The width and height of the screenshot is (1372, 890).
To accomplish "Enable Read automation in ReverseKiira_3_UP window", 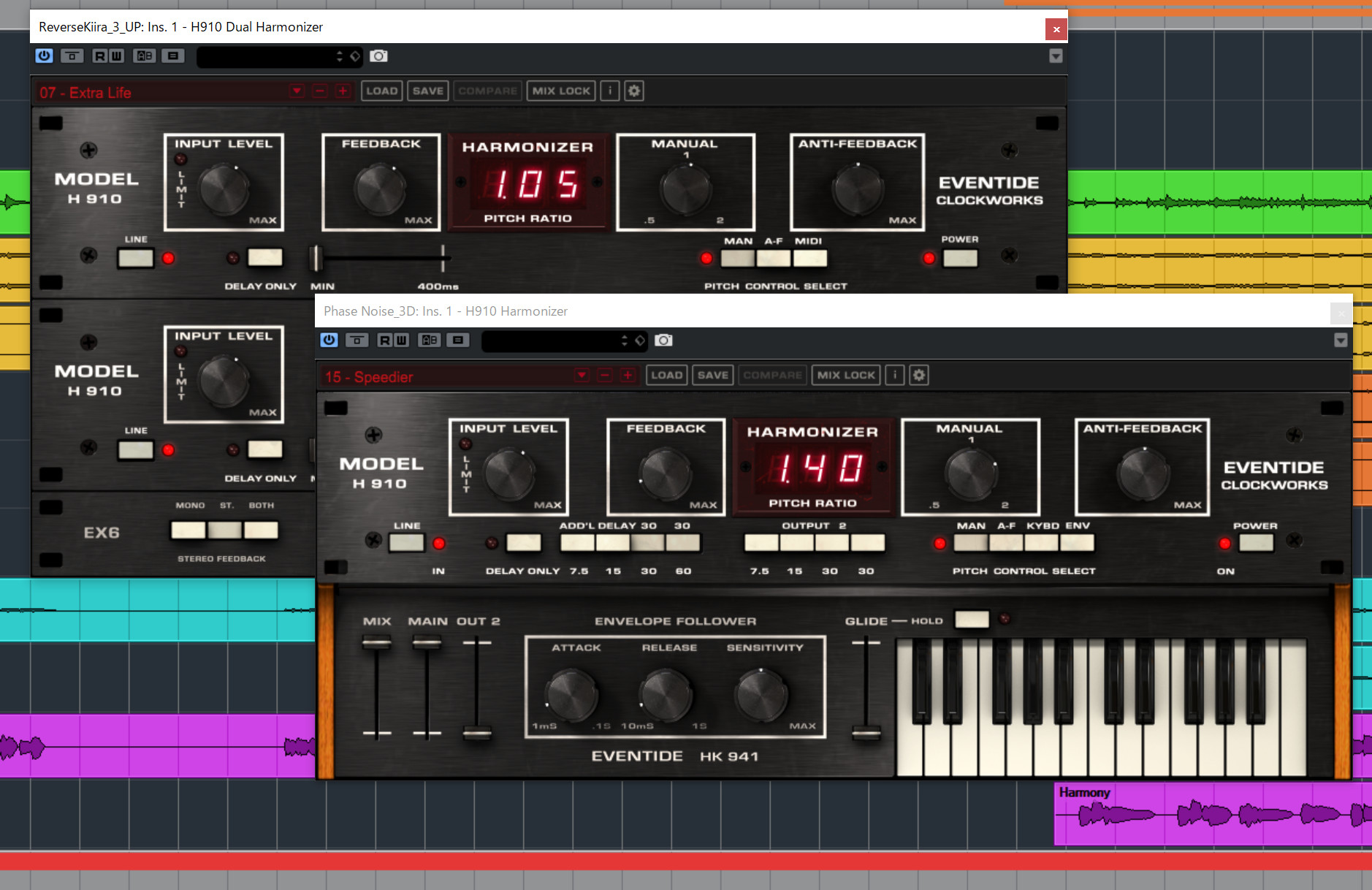I will coord(100,56).
